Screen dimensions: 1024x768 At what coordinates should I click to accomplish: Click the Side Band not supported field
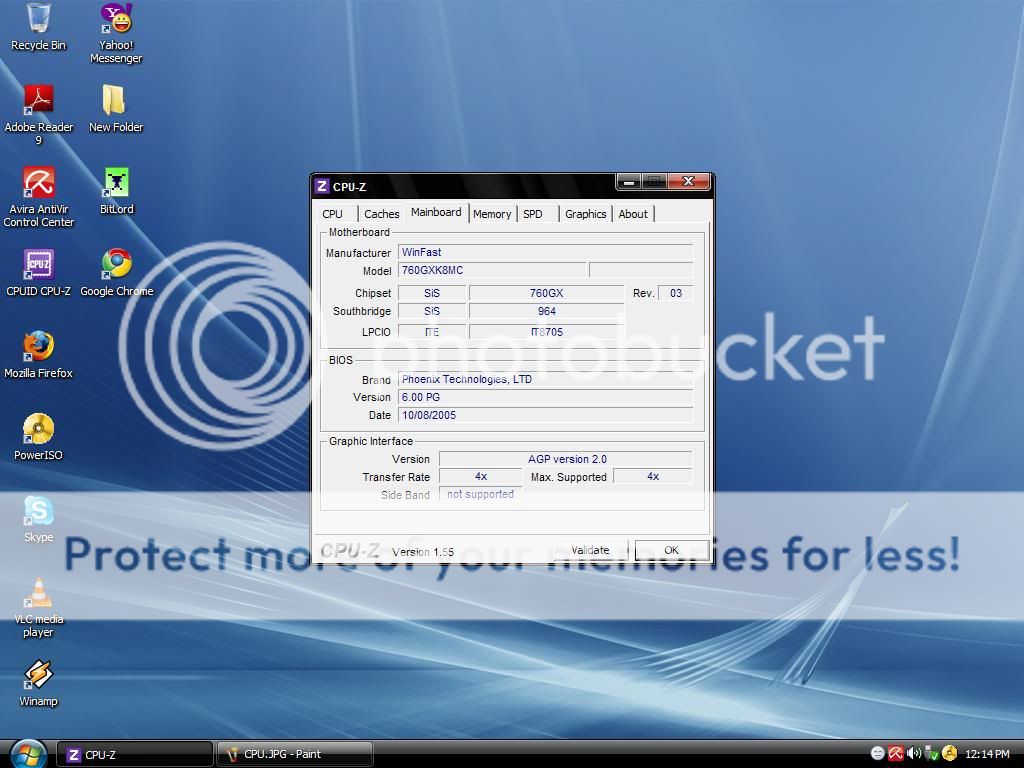tap(481, 494)
